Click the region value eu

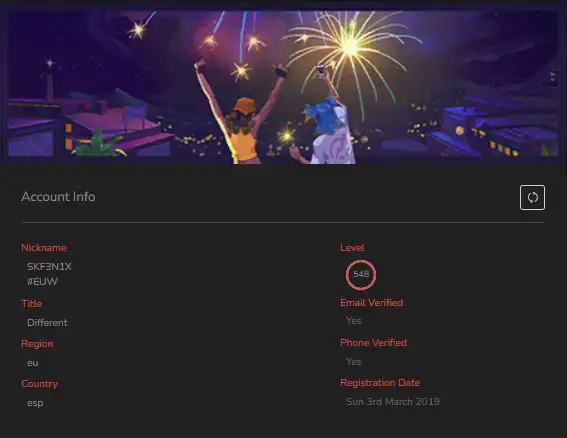[33, 363]
